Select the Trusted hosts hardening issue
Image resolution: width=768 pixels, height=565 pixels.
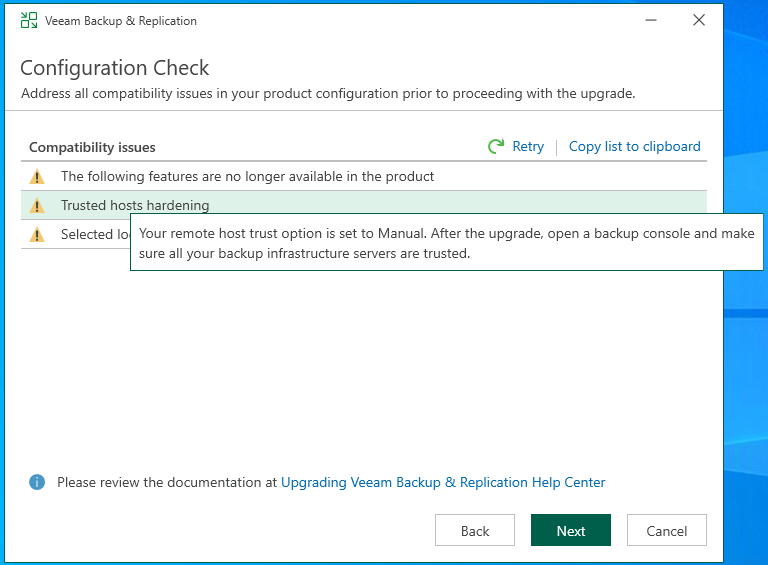pyautogui.click(x=135, y=206)
